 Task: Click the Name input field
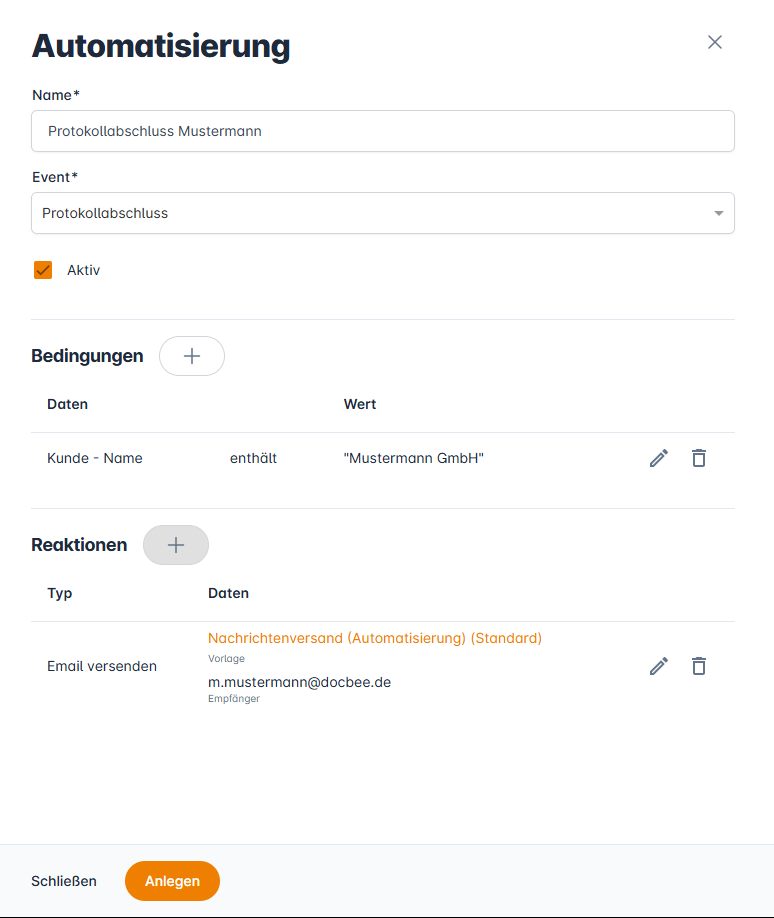pyautogui.click(x=382, y=131)
